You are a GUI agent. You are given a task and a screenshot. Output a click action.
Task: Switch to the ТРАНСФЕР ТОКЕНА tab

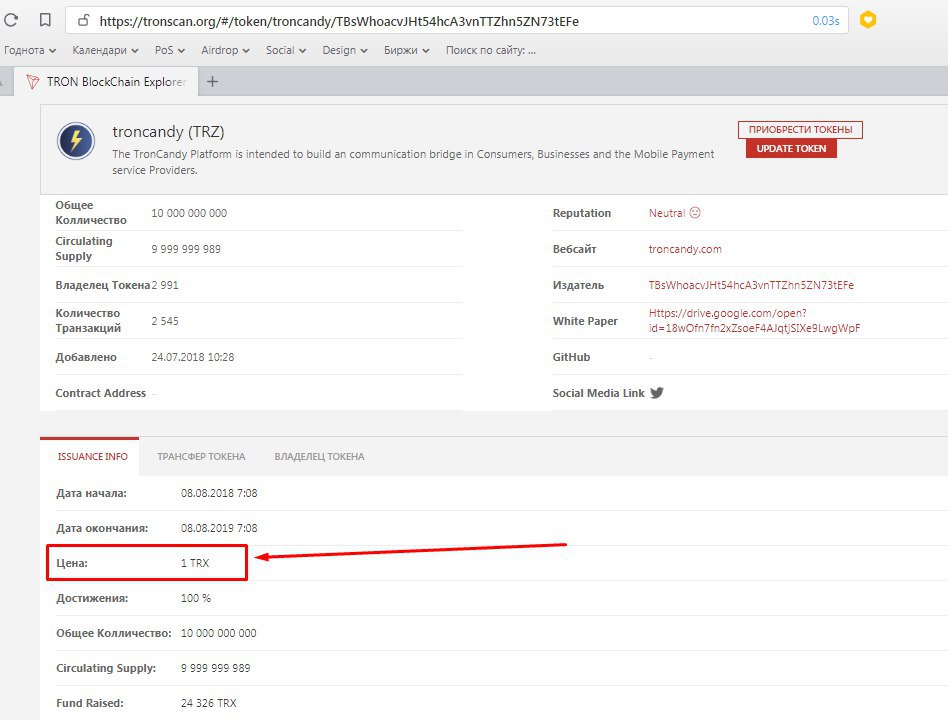pyautogui.click(x=201, y=456)
